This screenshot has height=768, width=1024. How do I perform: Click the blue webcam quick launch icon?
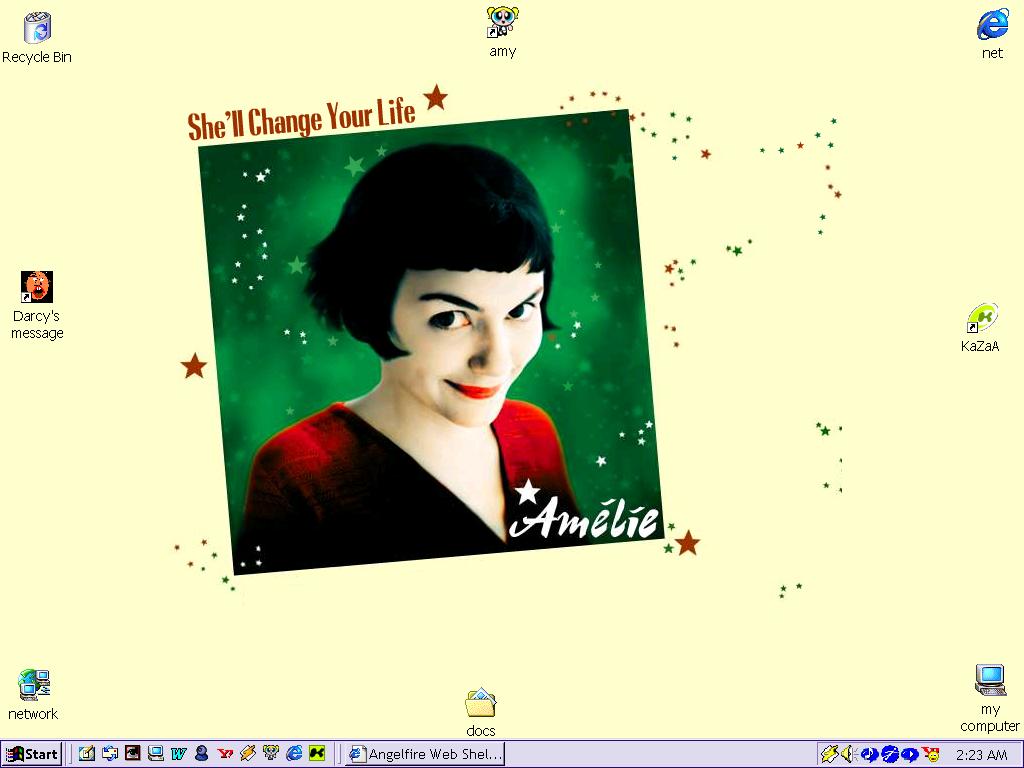pyautogui.click(x=202, y=754)
